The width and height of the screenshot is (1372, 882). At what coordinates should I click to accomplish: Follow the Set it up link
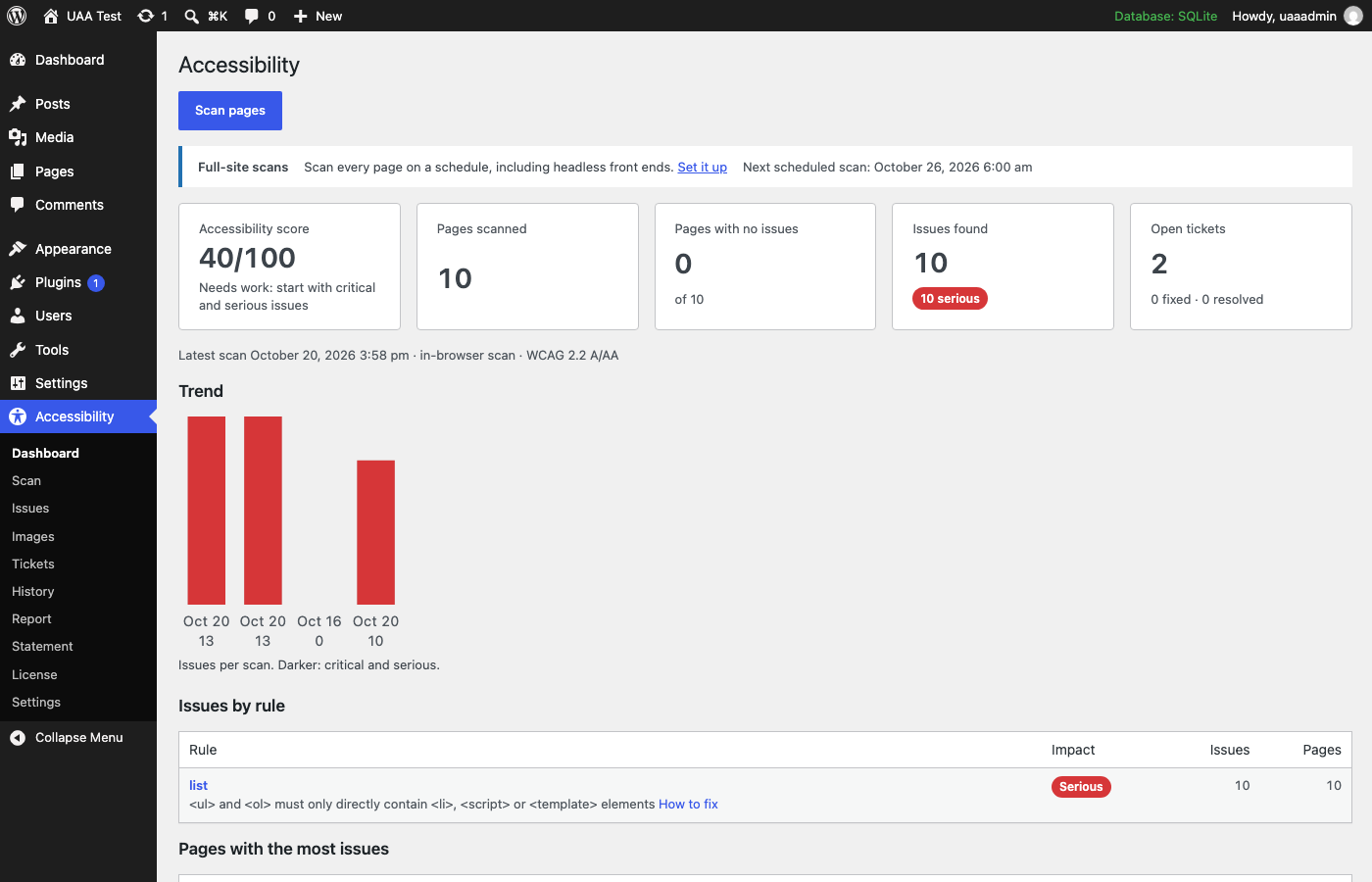703,168
